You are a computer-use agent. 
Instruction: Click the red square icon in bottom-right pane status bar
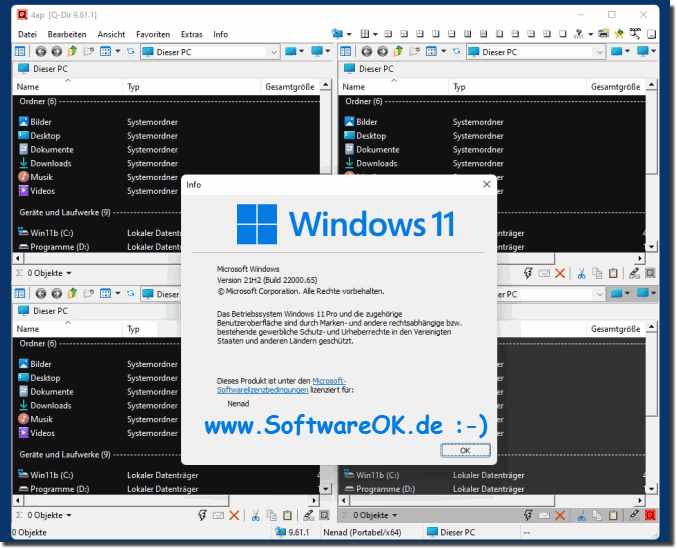point(650,515)
